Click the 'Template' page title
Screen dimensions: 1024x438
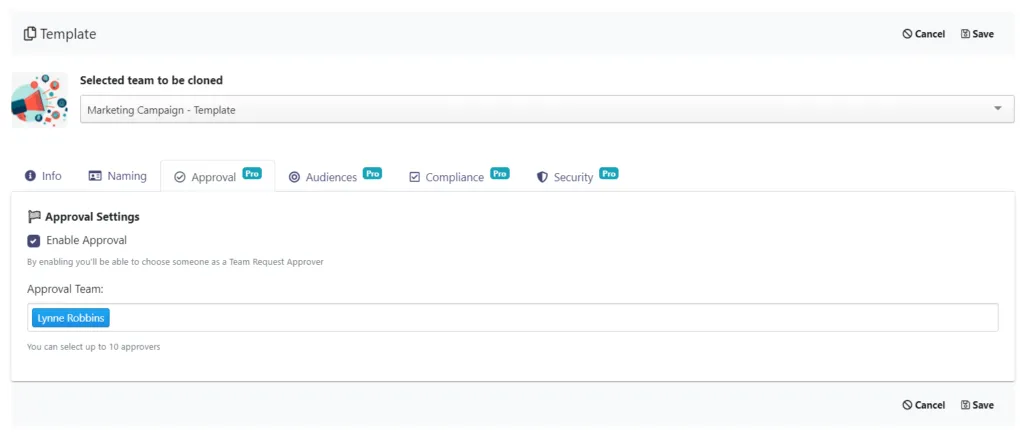coord(68,34)
